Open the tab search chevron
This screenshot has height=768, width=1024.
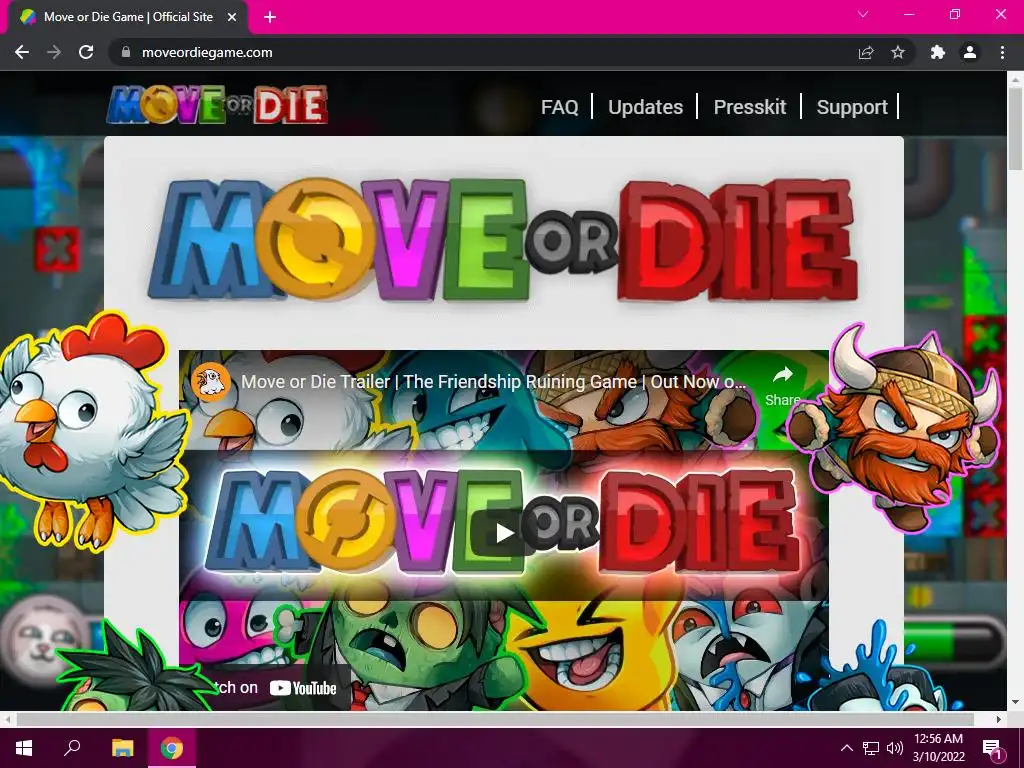(863, 14)
